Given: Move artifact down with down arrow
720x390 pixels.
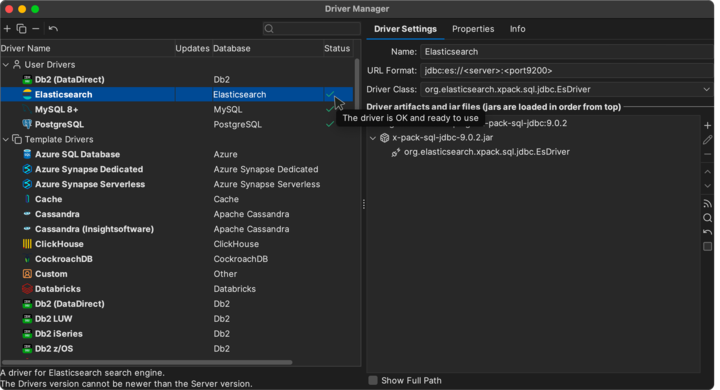Looking at the screenshot, I should (x=707, y=186).
